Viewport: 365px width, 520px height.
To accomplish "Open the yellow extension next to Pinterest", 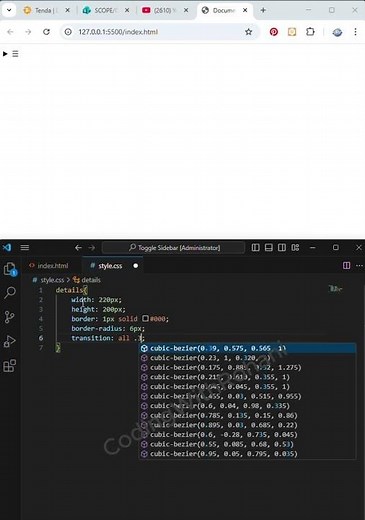I will [x=292, y=32].
